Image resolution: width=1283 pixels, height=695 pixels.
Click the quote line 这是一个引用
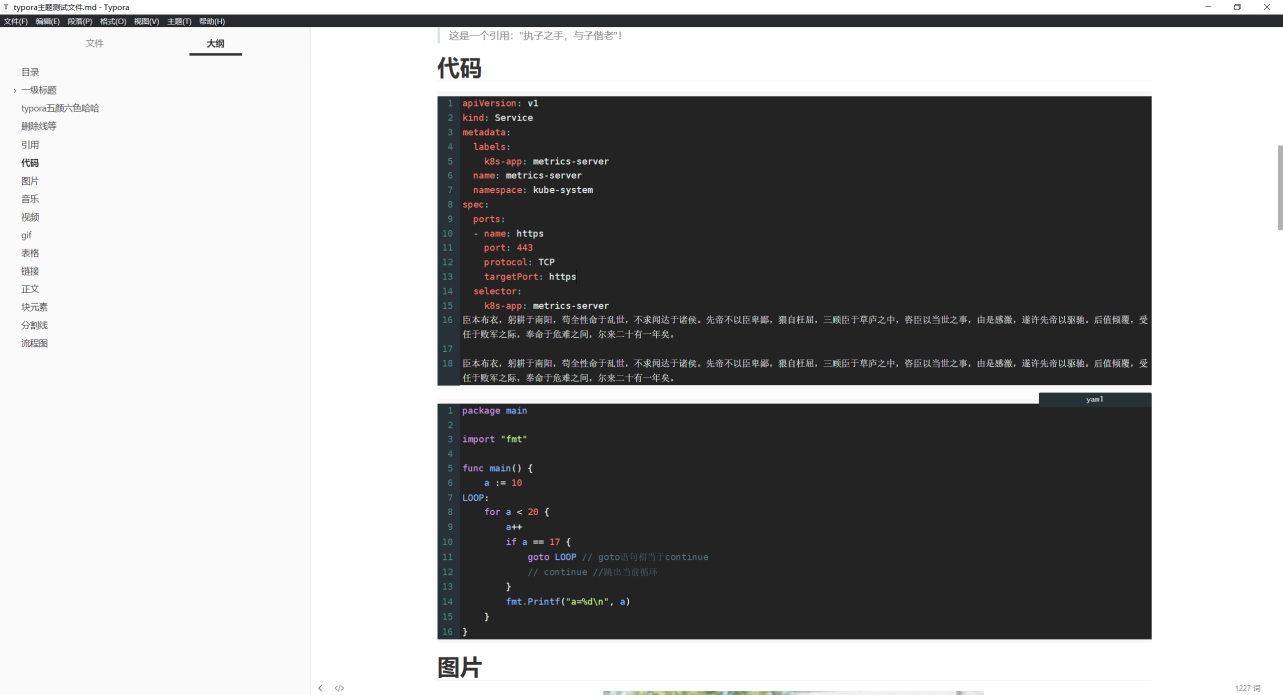[x=535, y=35]
